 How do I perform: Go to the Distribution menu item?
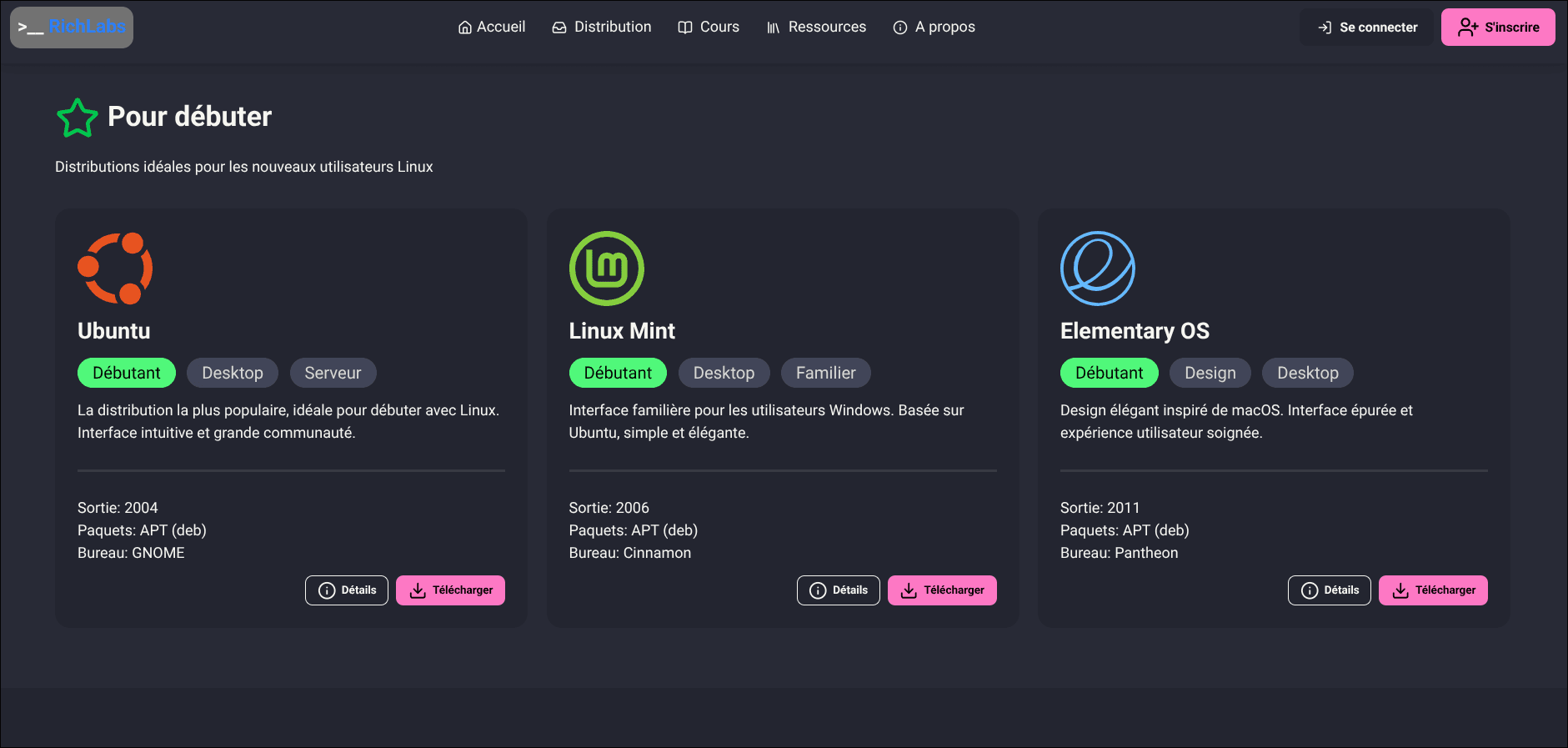coord(602,28)
